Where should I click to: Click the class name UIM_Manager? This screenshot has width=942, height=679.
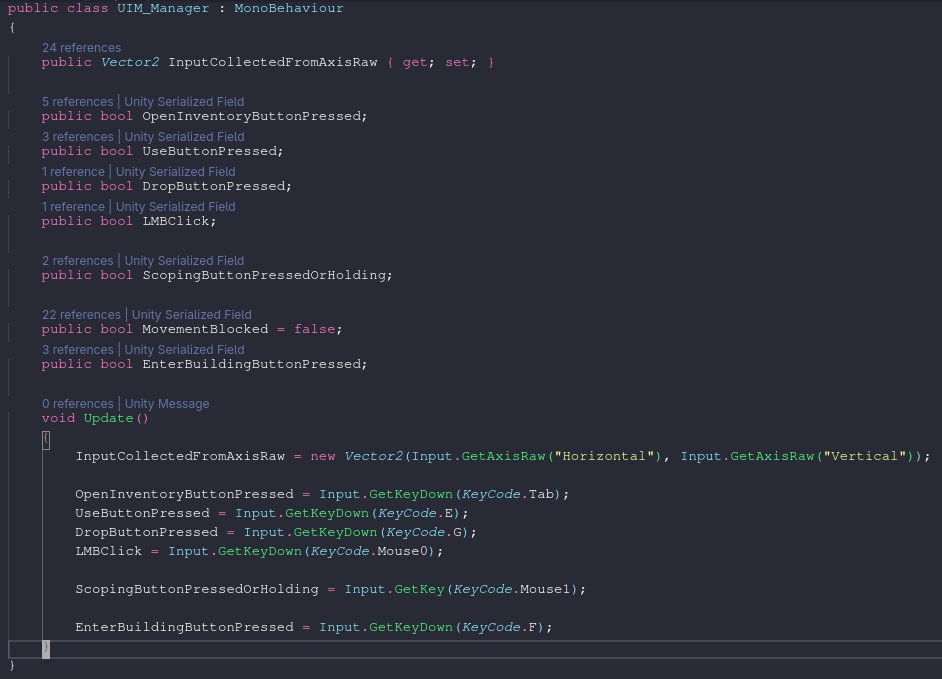[x=163, y=8]
